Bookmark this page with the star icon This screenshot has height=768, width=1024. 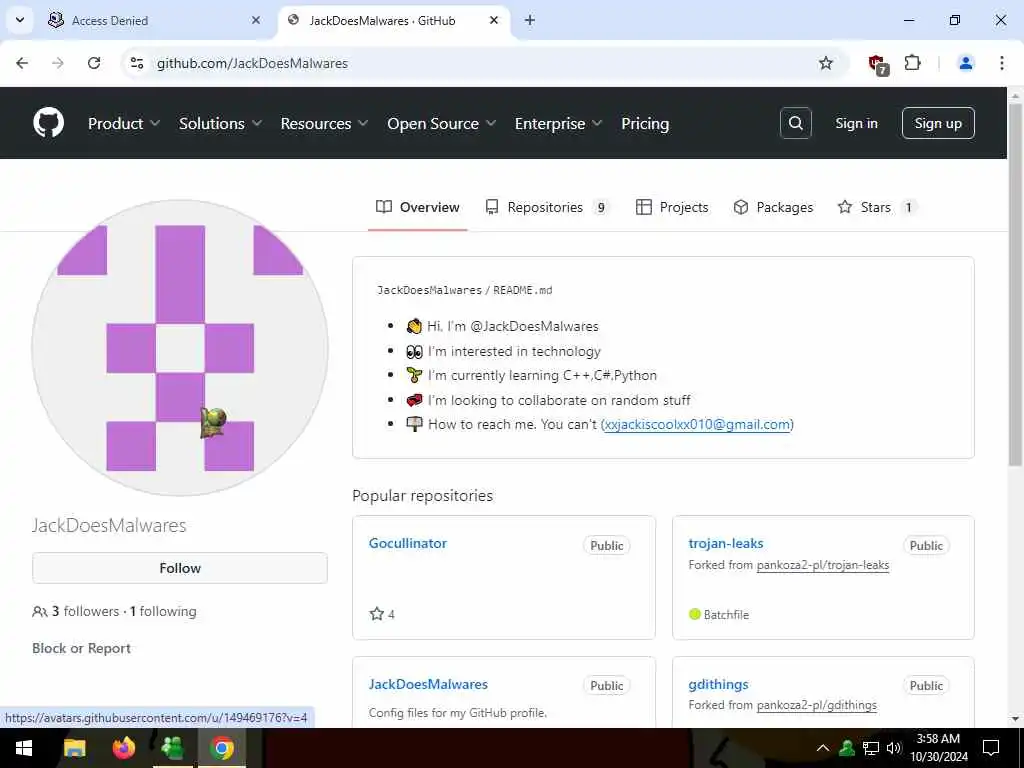click(x=825, y=63)
